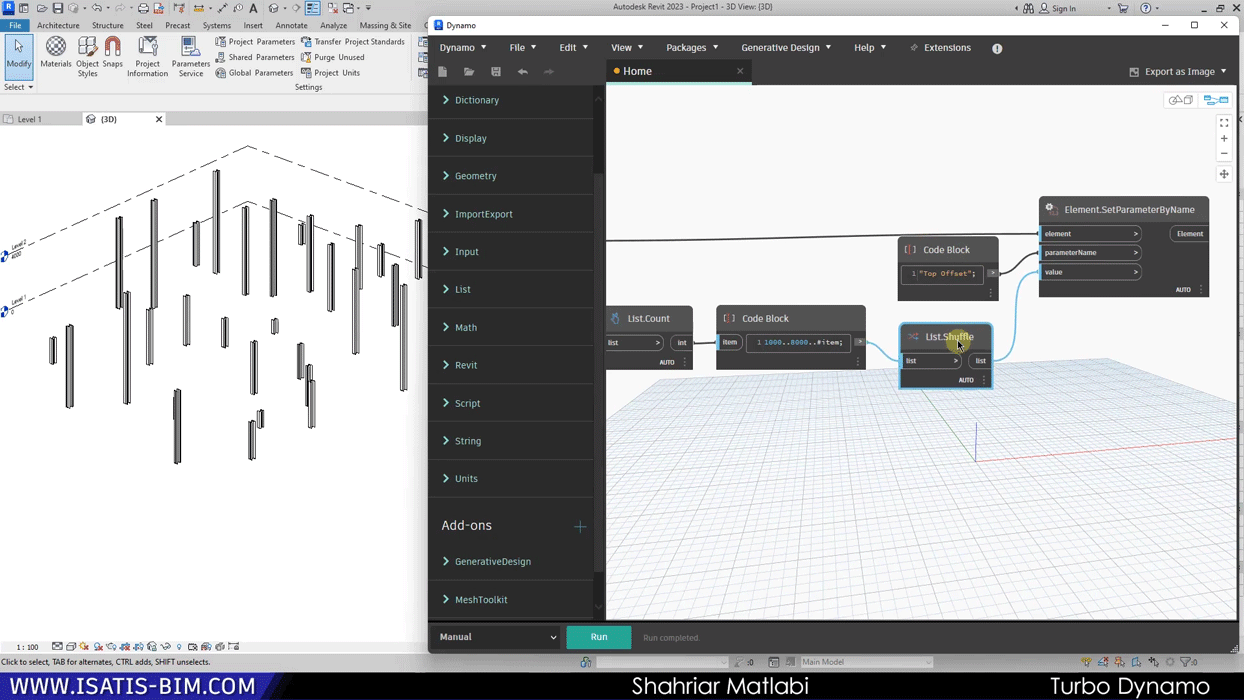Screen dimensions: 1244x700
Task: Click Project Parameters button
Action: coord(255,42)
